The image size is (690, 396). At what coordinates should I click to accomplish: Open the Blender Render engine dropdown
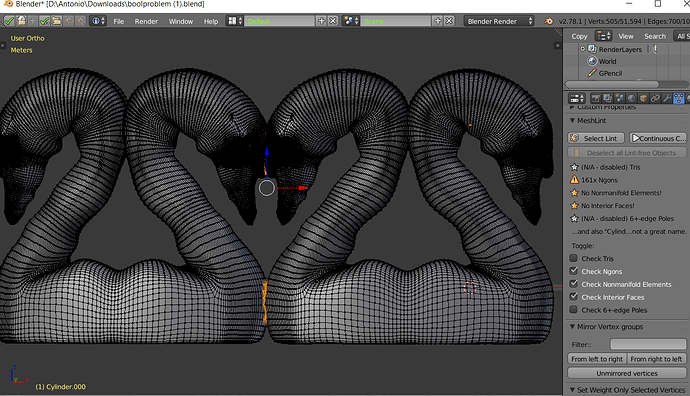coord(499,21)
